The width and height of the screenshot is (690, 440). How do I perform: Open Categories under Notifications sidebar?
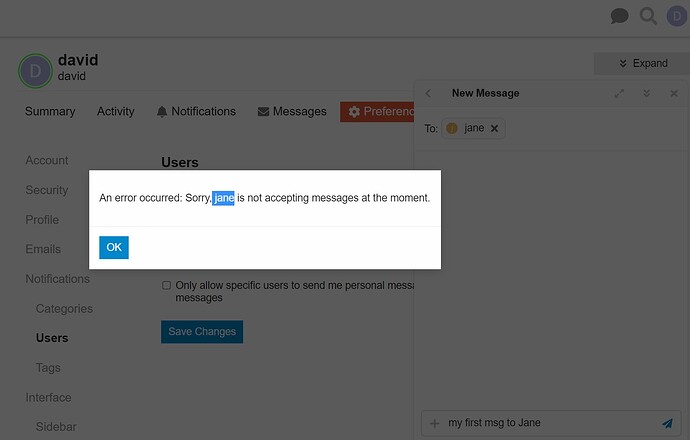coord(64,308)
